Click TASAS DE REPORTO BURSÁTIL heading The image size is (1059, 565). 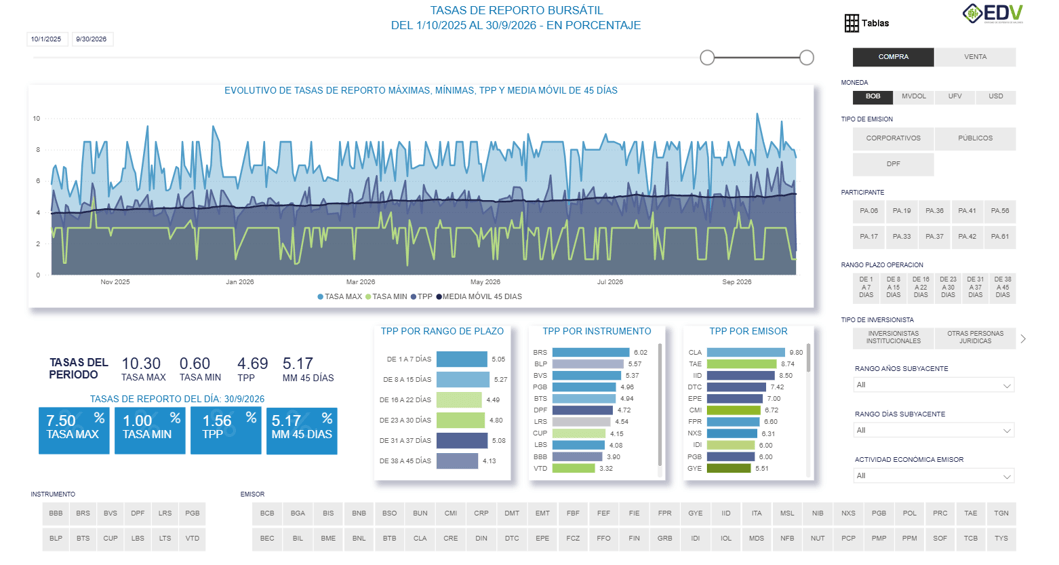point(516,11)
